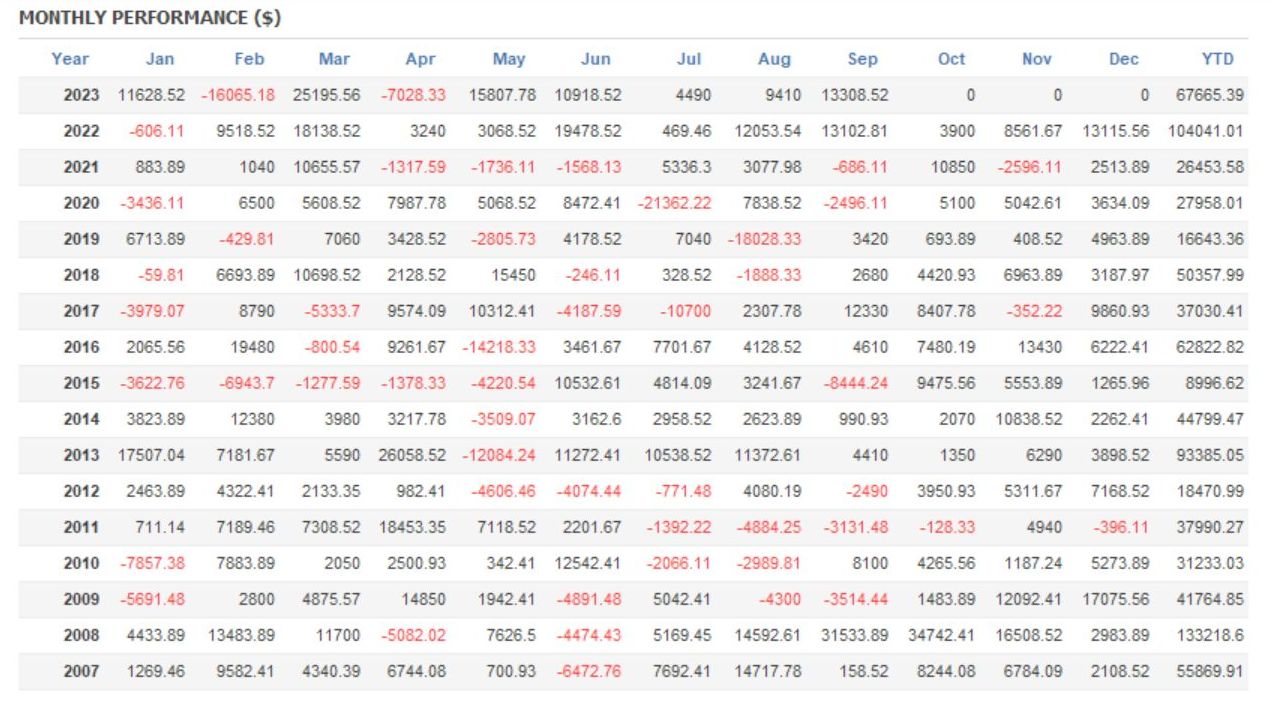Click the Year column header
1272x702 pixels.
point(70,59)
